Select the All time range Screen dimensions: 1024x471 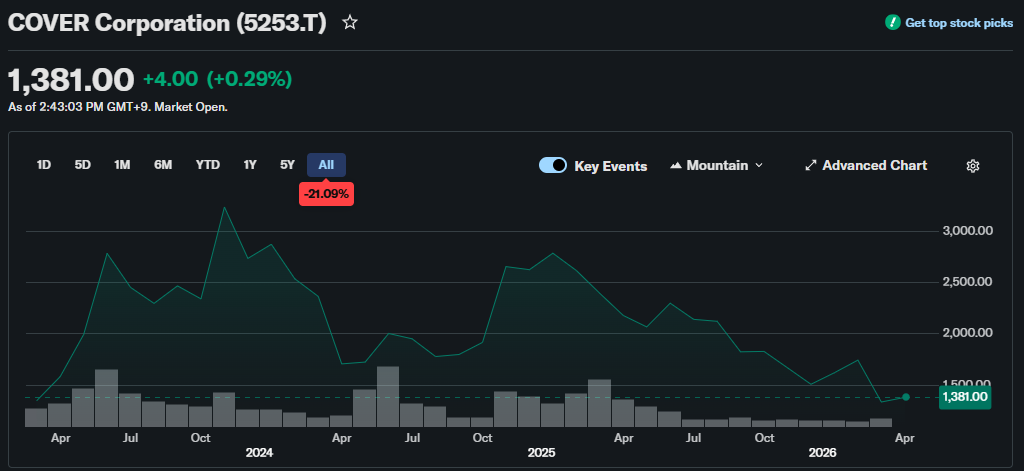(326, 165)
